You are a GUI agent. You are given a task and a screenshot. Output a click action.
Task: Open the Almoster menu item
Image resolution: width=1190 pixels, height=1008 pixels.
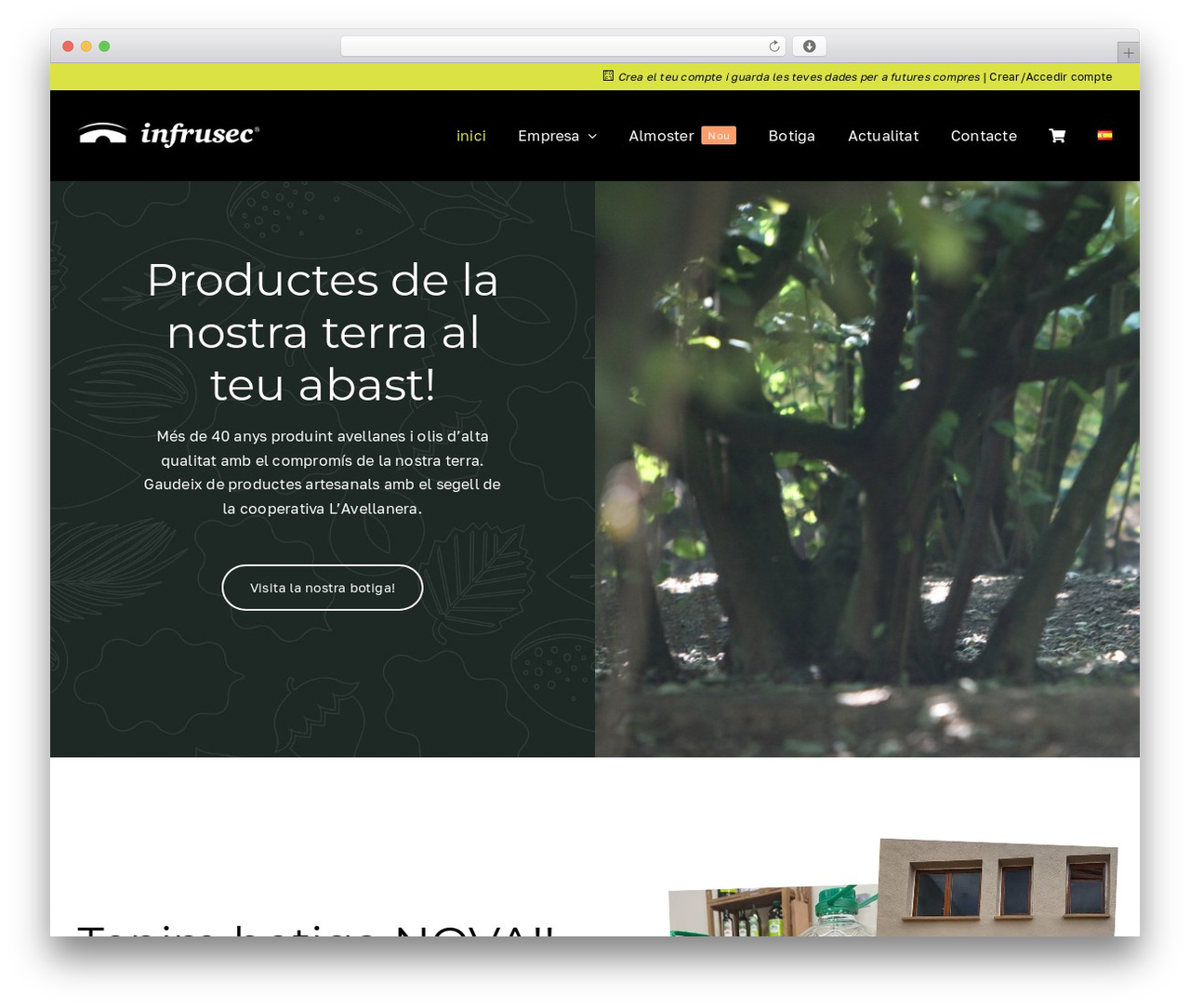click(661, 136)
